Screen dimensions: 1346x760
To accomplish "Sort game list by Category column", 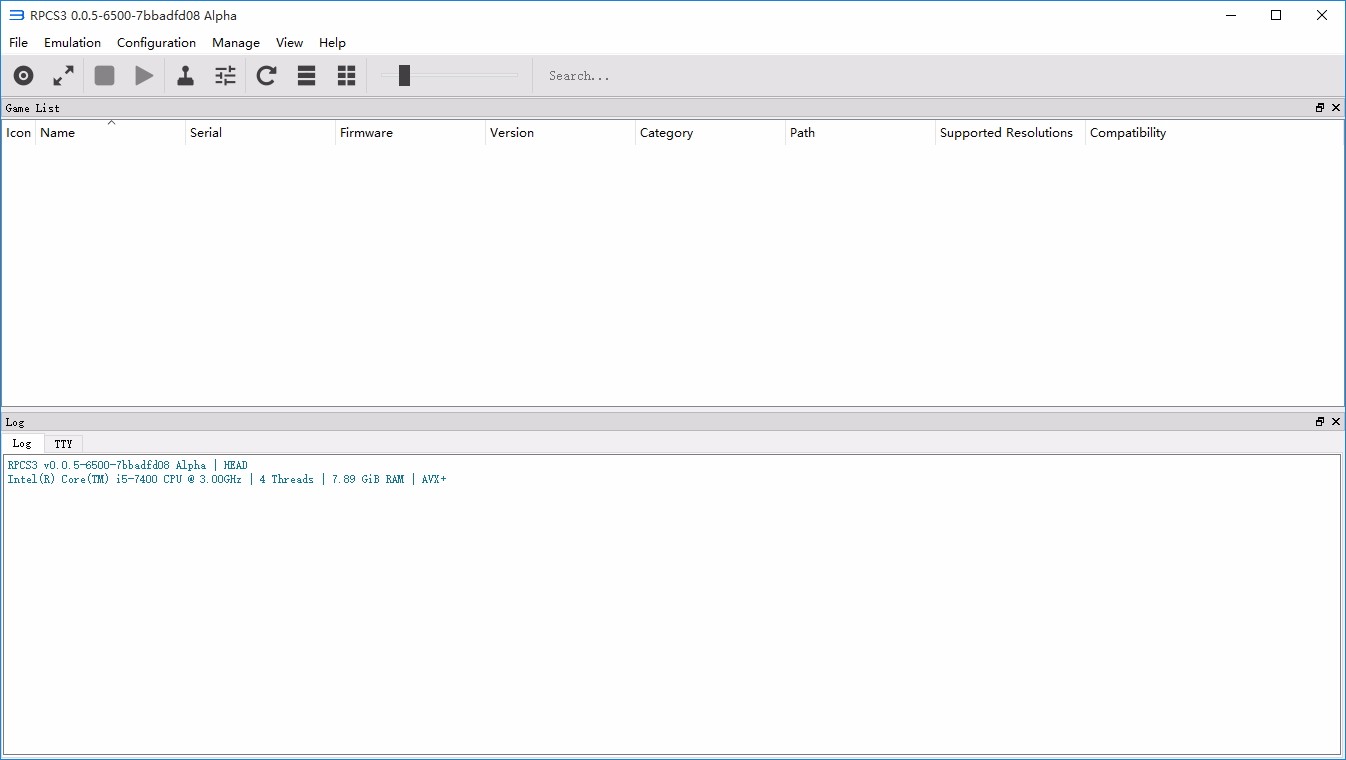I will point(711,133).
